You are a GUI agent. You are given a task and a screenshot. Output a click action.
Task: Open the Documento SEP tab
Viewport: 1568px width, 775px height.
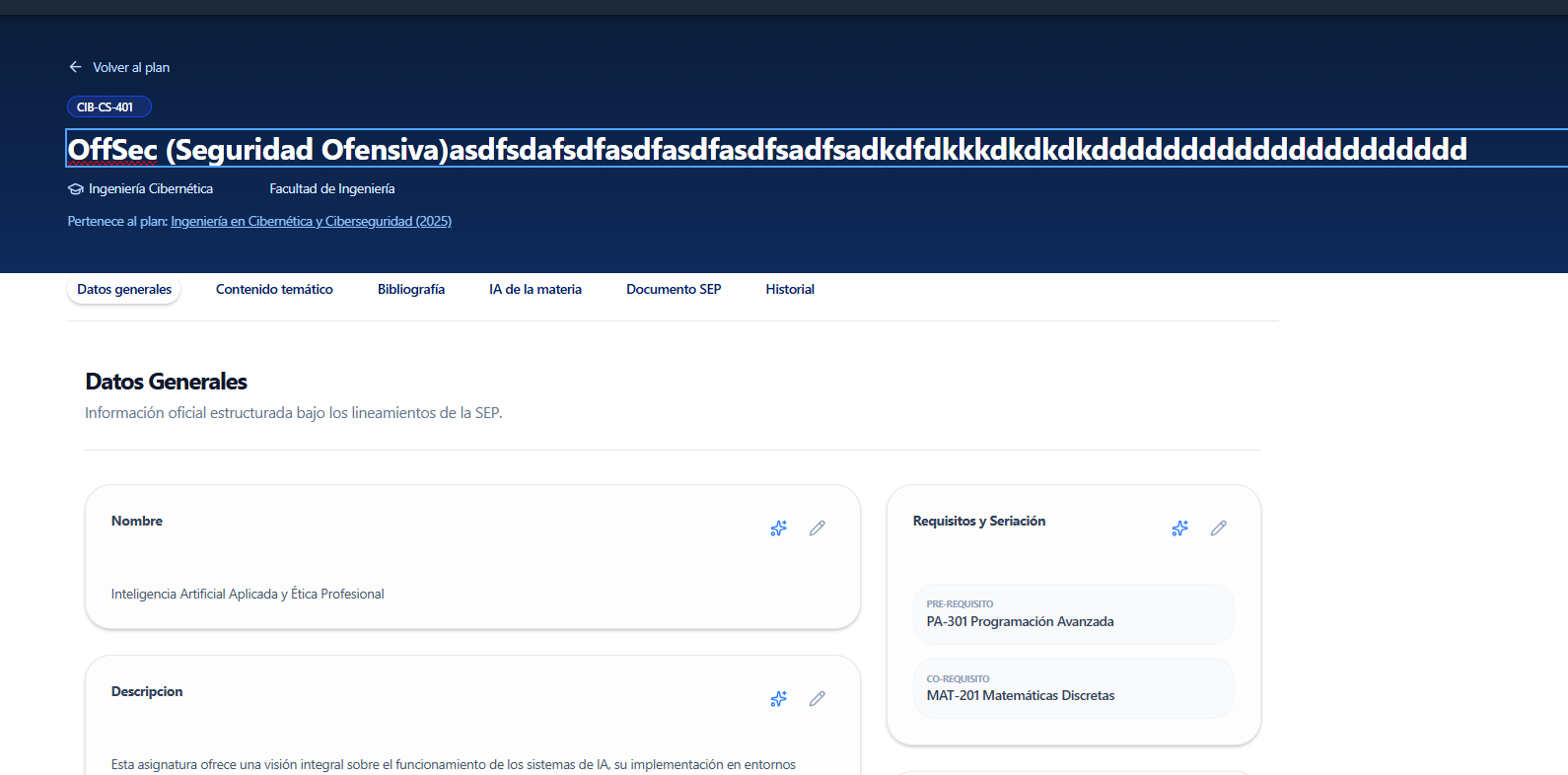[x=674, y=290]
